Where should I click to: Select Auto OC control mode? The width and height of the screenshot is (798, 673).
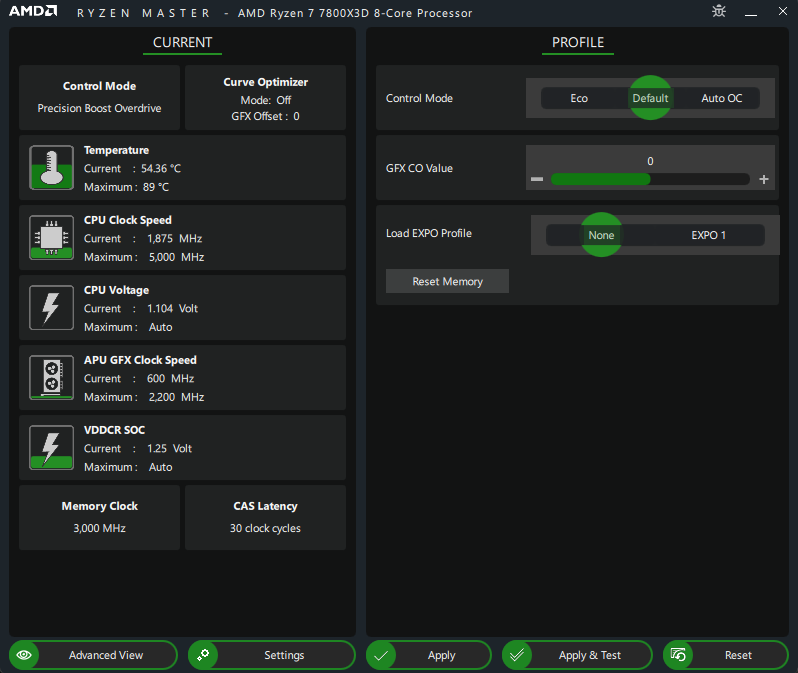721,98
